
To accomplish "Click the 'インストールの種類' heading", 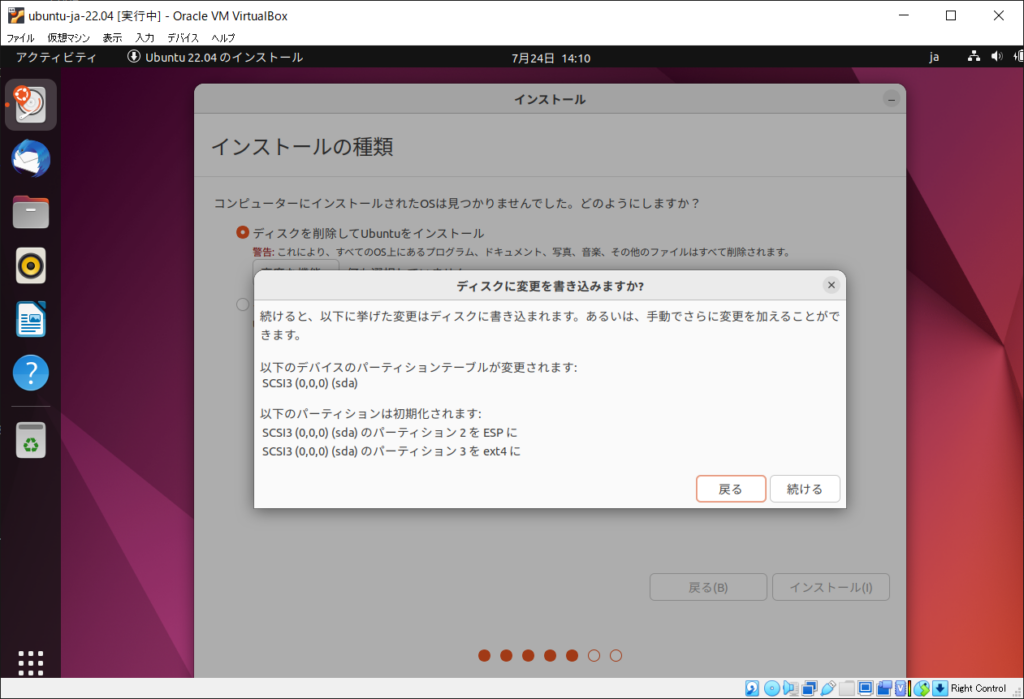I will click(302, 146).
